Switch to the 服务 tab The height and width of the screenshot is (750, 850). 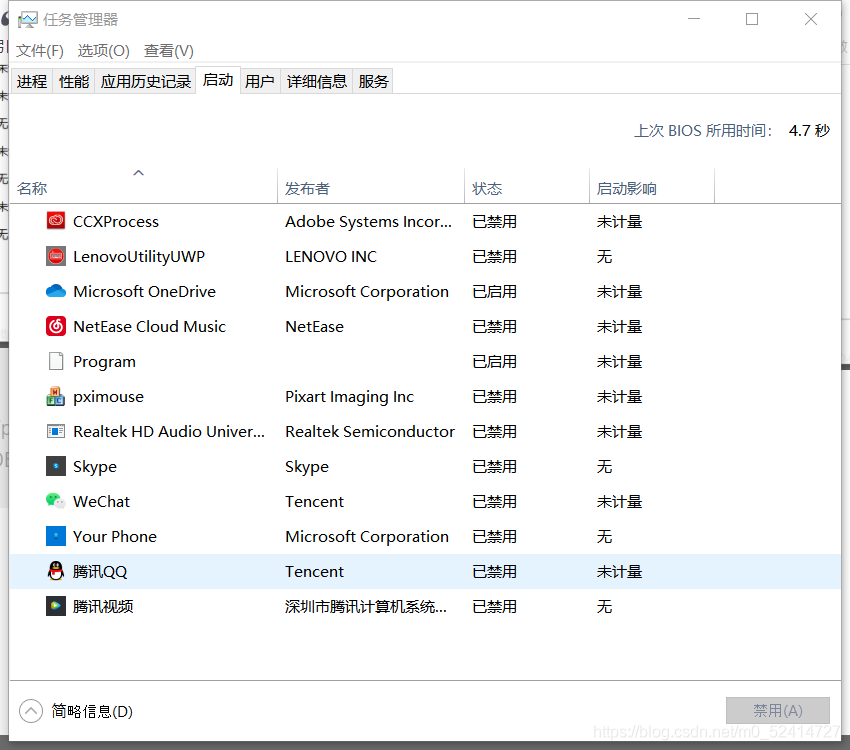(374, 81)
